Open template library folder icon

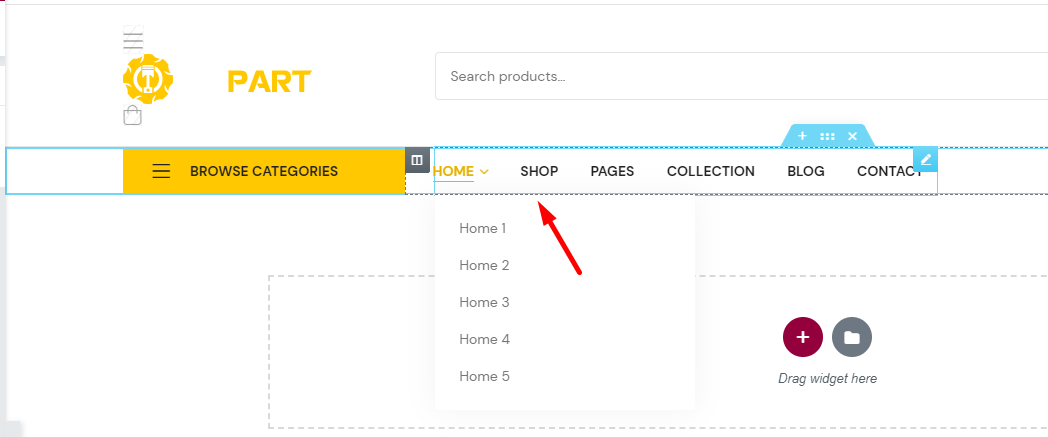click(x=852, y=337)
